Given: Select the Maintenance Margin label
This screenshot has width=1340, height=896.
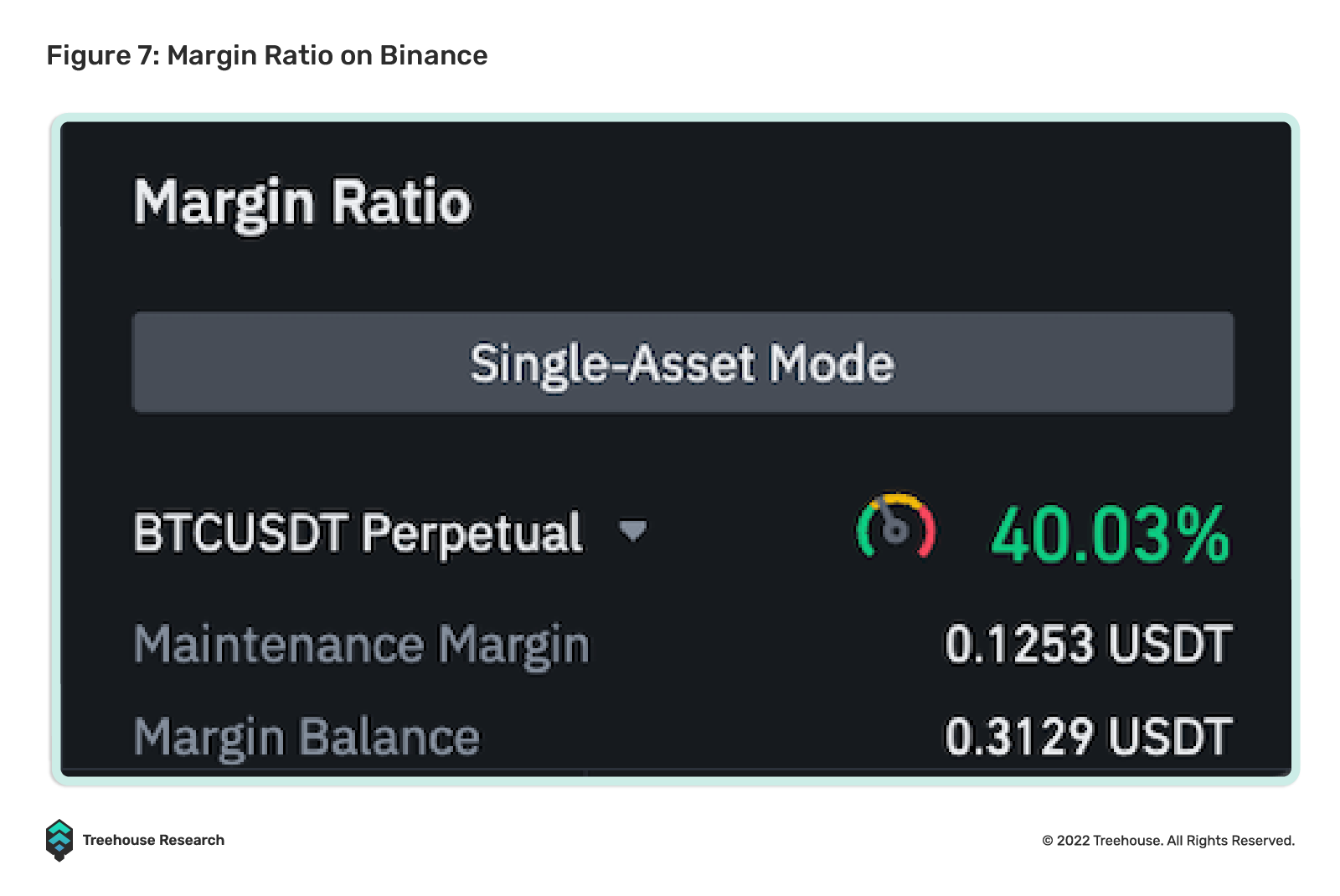Looking at the screenshot, I should [362, 646].
